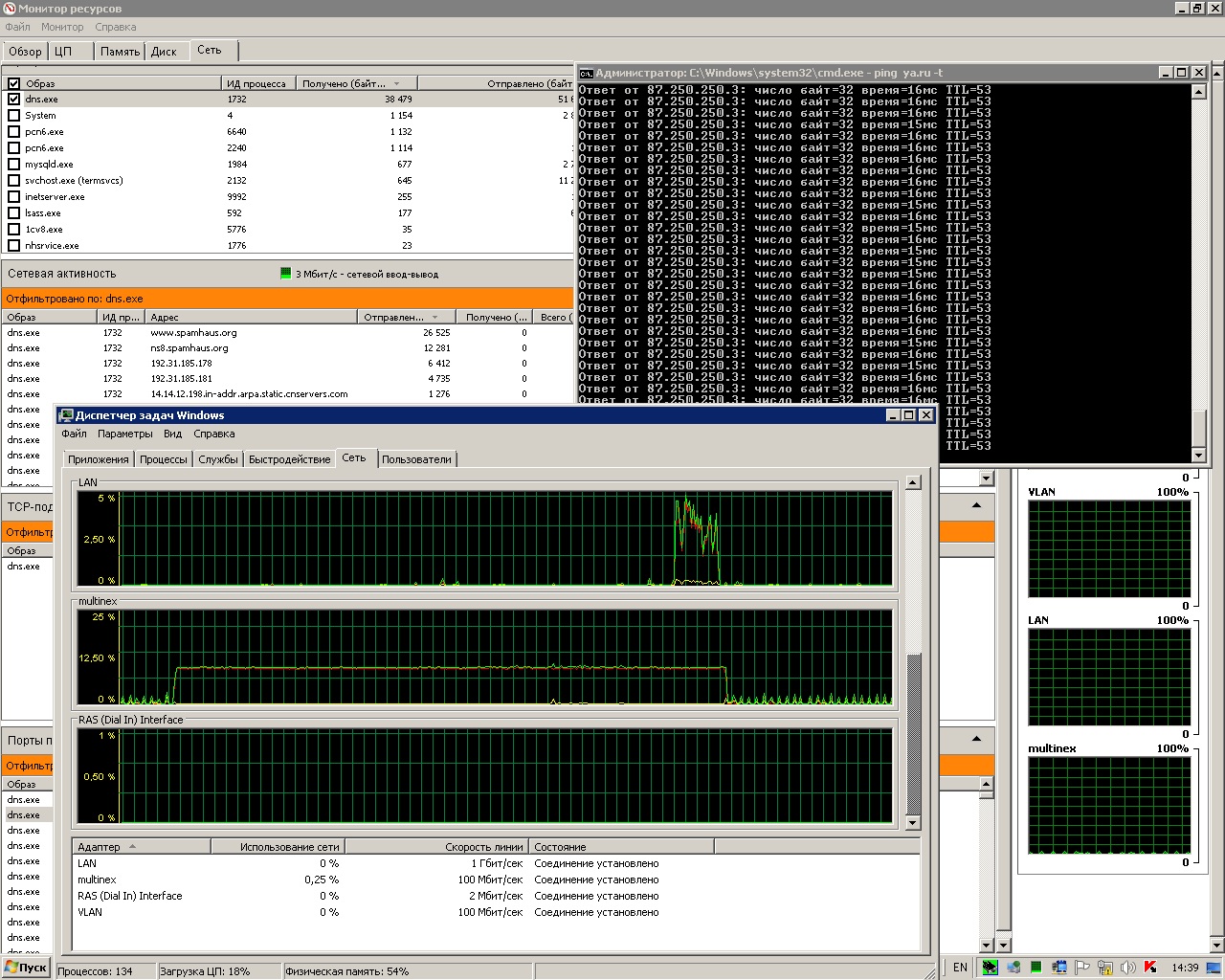Click the green Task Manager CPU tray icon

pyautogui.click(x=1036, y=967)
